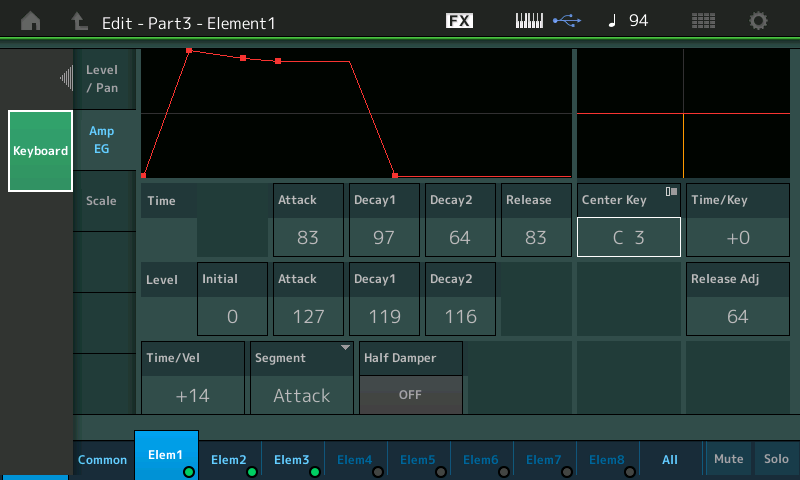The height and width of the screenshot is (480, 800).
Task: Click the exit up-arrow icon
Action: coord(78,21)
